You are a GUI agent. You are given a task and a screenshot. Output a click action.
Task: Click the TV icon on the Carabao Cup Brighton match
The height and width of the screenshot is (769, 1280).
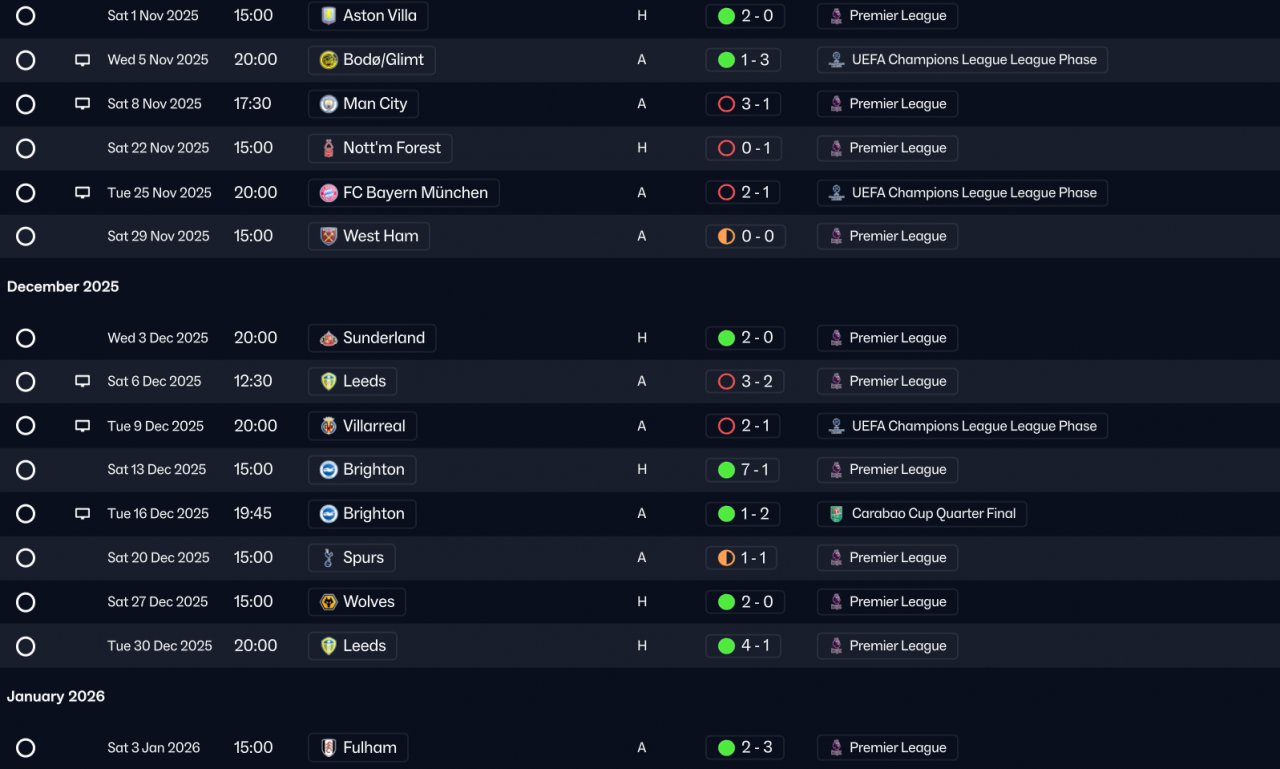point(83,514)
